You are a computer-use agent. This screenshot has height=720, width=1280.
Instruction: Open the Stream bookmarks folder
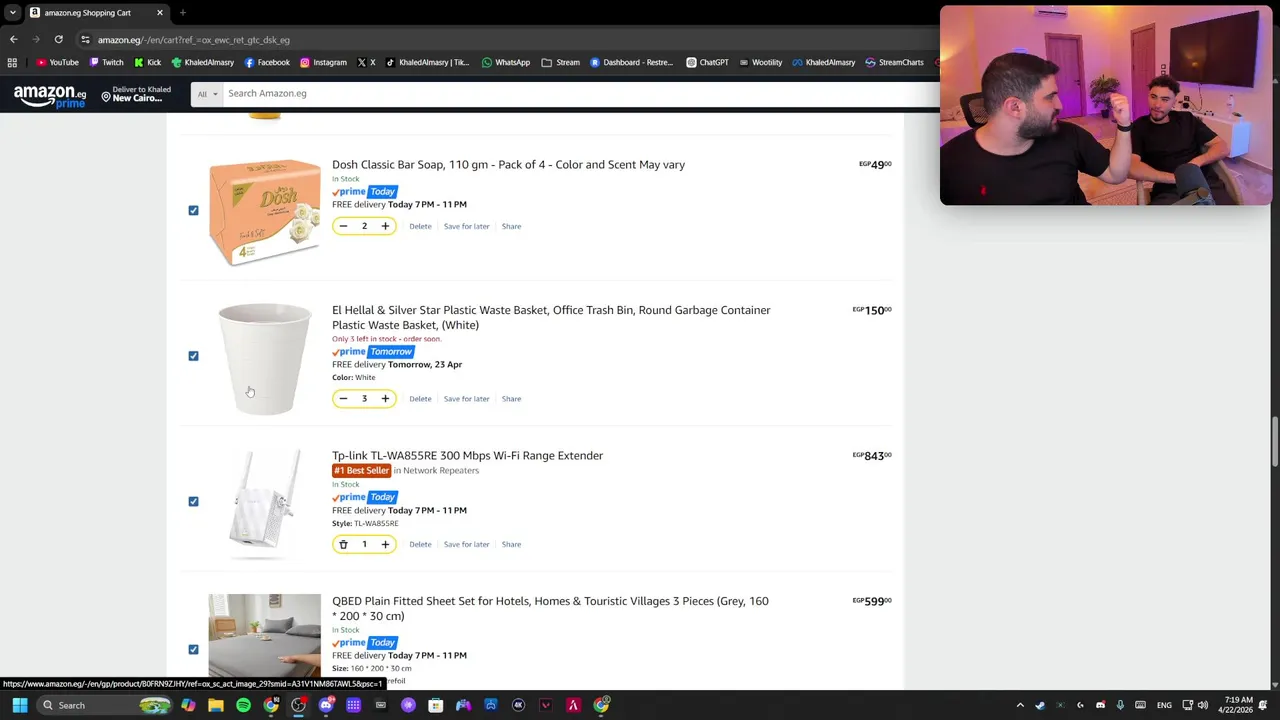pos(561,62)
